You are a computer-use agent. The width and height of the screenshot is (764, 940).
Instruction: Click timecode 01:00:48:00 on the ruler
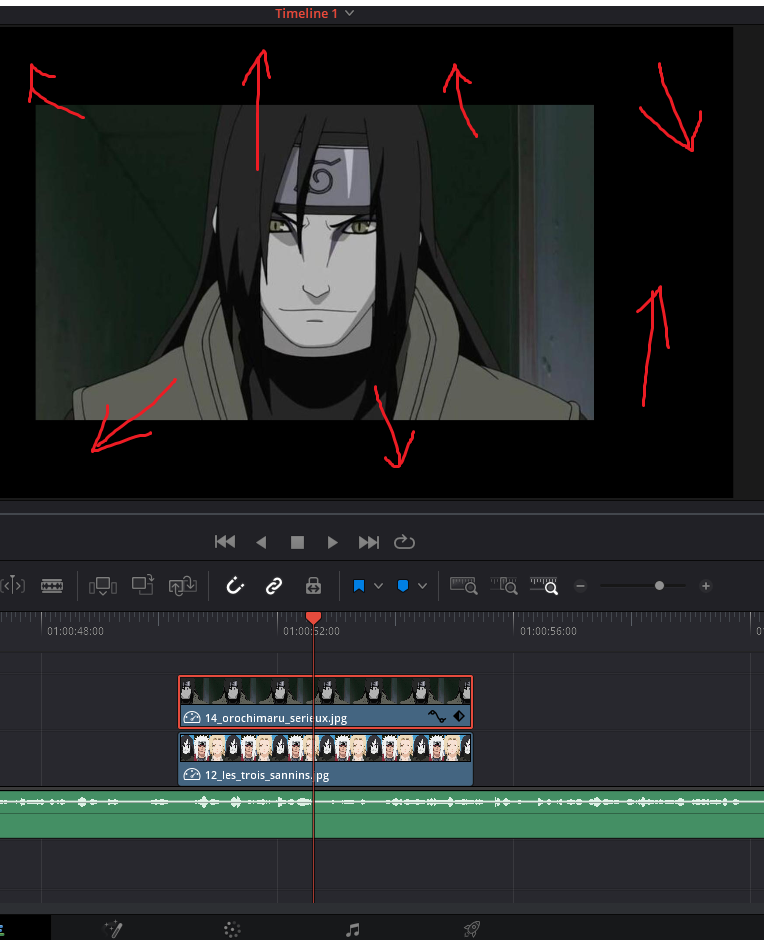[76, 631]
